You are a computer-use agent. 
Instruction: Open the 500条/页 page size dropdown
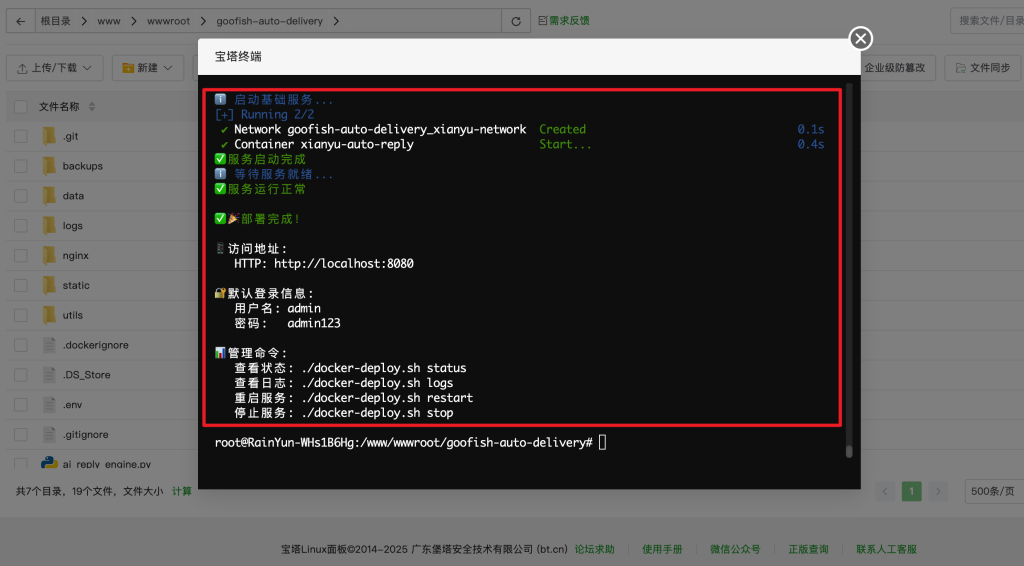click(x=993, y=491)
